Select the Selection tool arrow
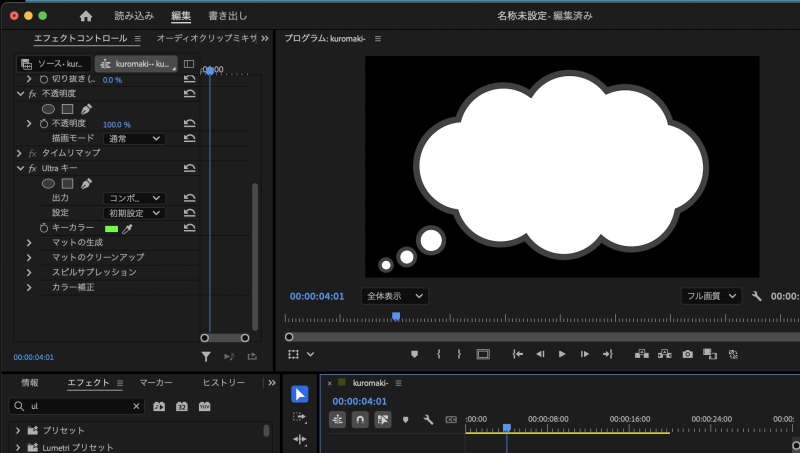 (300, 394)
